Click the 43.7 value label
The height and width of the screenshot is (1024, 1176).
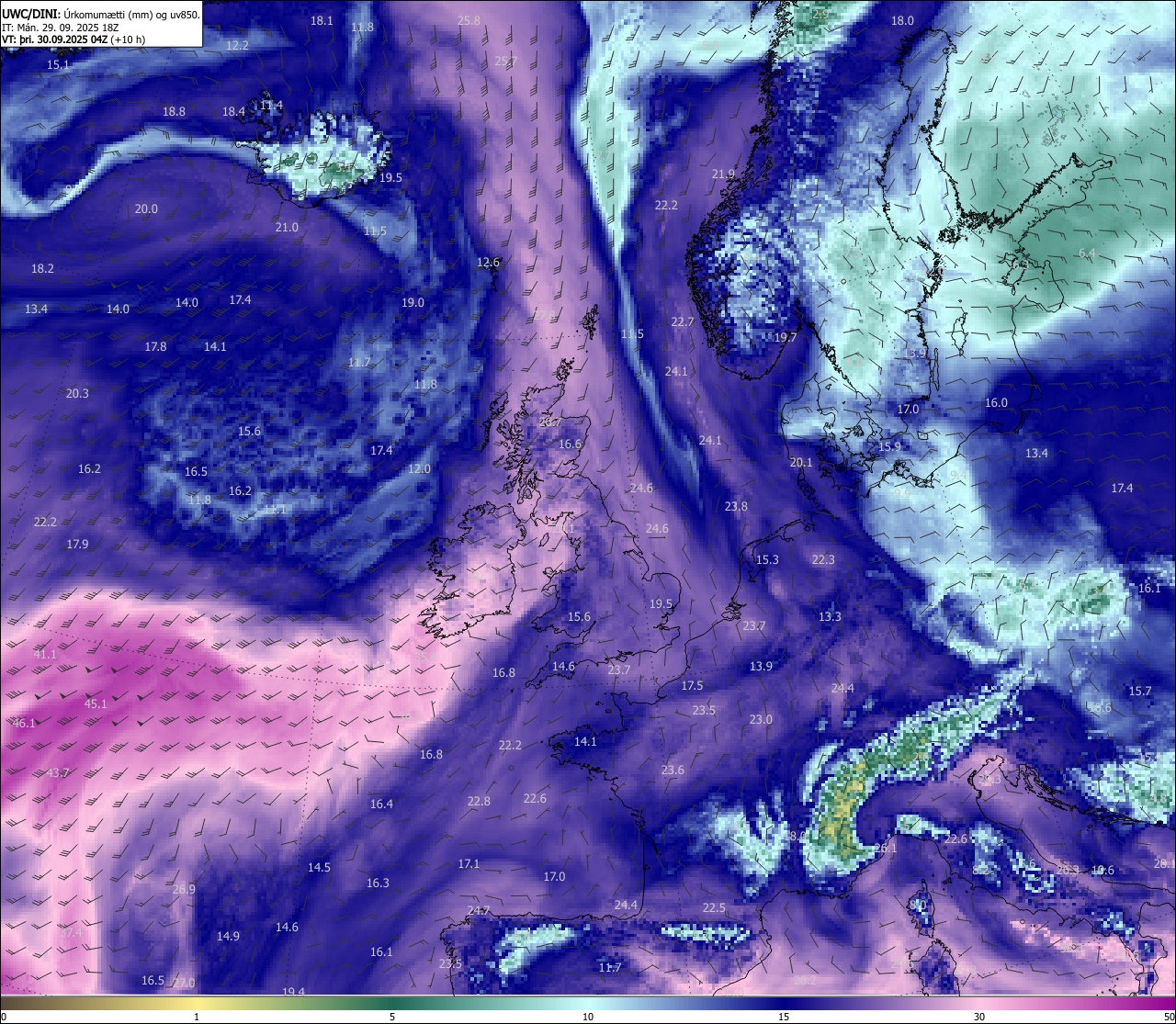tap(57, 772)
